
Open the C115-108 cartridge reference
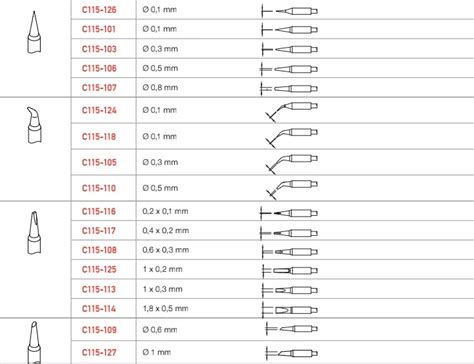tap(99, 250)
